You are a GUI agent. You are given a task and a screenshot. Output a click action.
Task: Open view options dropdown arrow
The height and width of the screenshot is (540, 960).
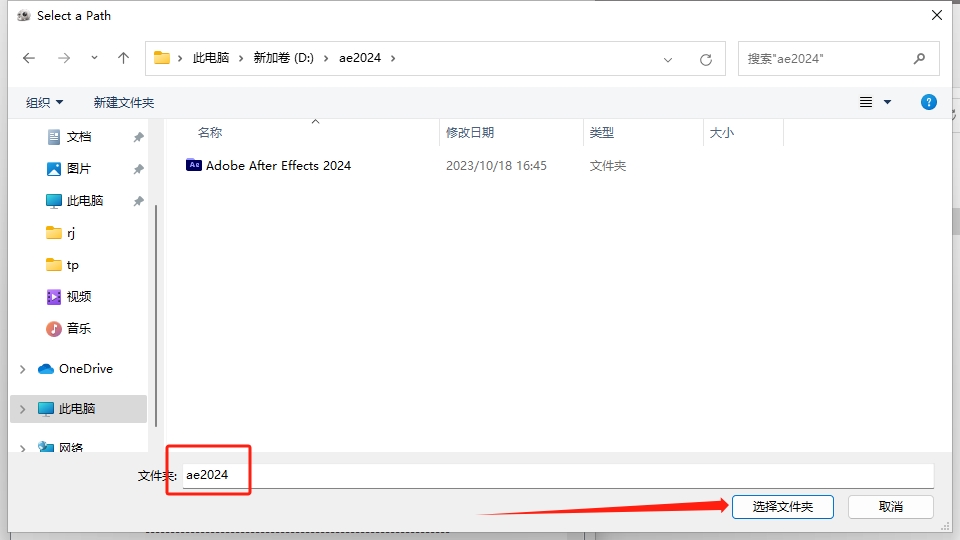[x=887, y=102]
